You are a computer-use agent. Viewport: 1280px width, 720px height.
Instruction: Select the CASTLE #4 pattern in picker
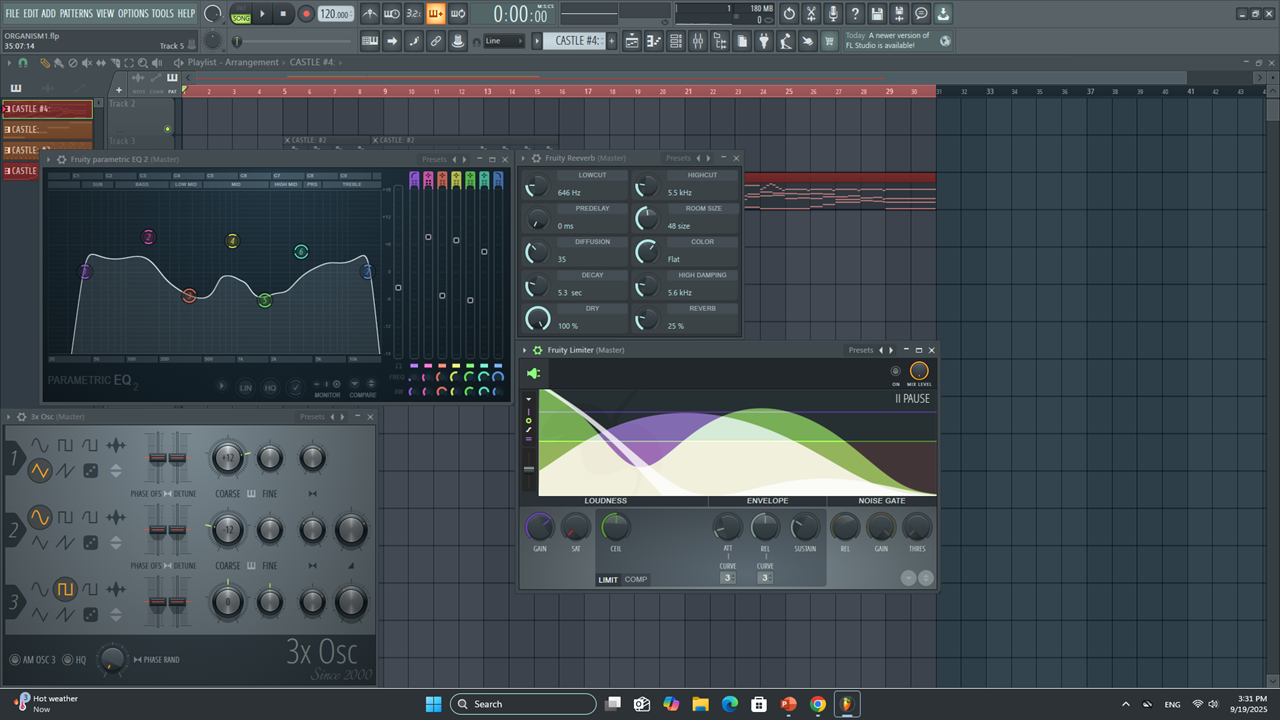pos(48,109)
